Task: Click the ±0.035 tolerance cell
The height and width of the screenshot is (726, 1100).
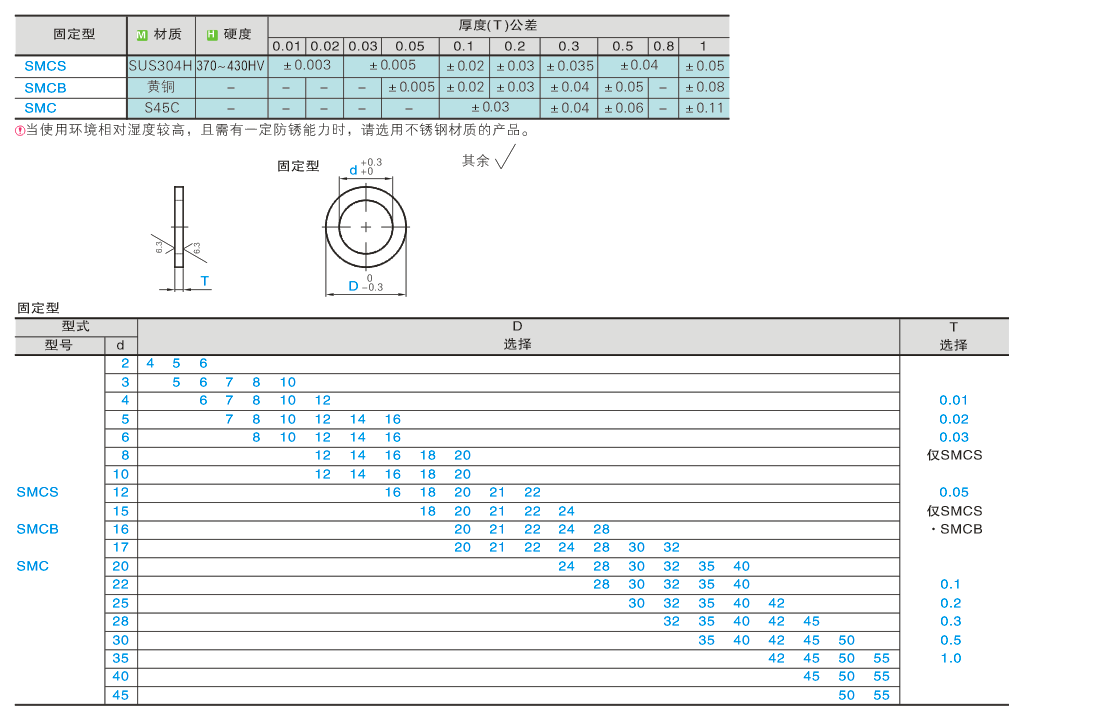Action: click(x=570, y=66)
